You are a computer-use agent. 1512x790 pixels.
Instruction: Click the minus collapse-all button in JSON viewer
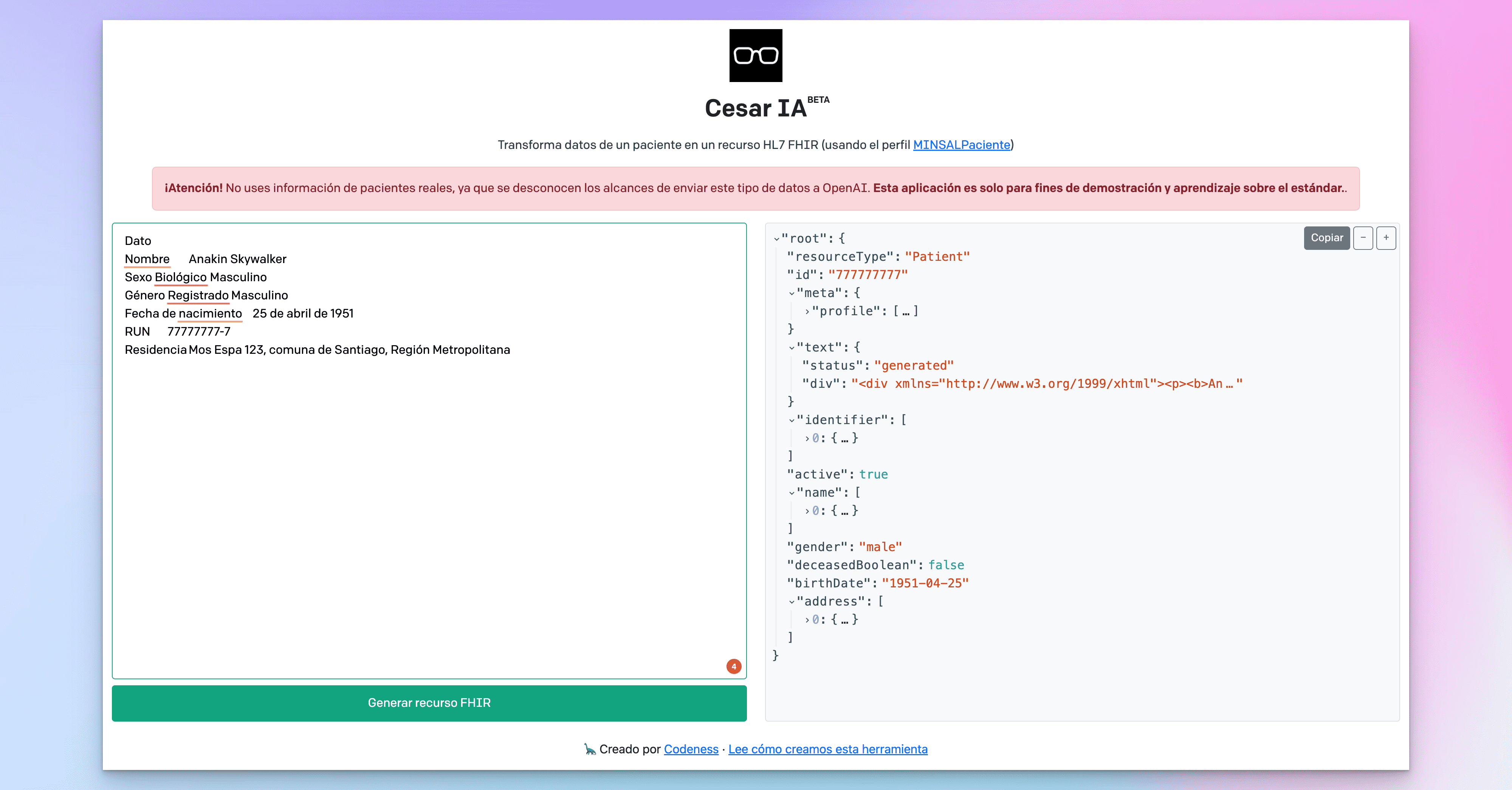point(1363,238)
